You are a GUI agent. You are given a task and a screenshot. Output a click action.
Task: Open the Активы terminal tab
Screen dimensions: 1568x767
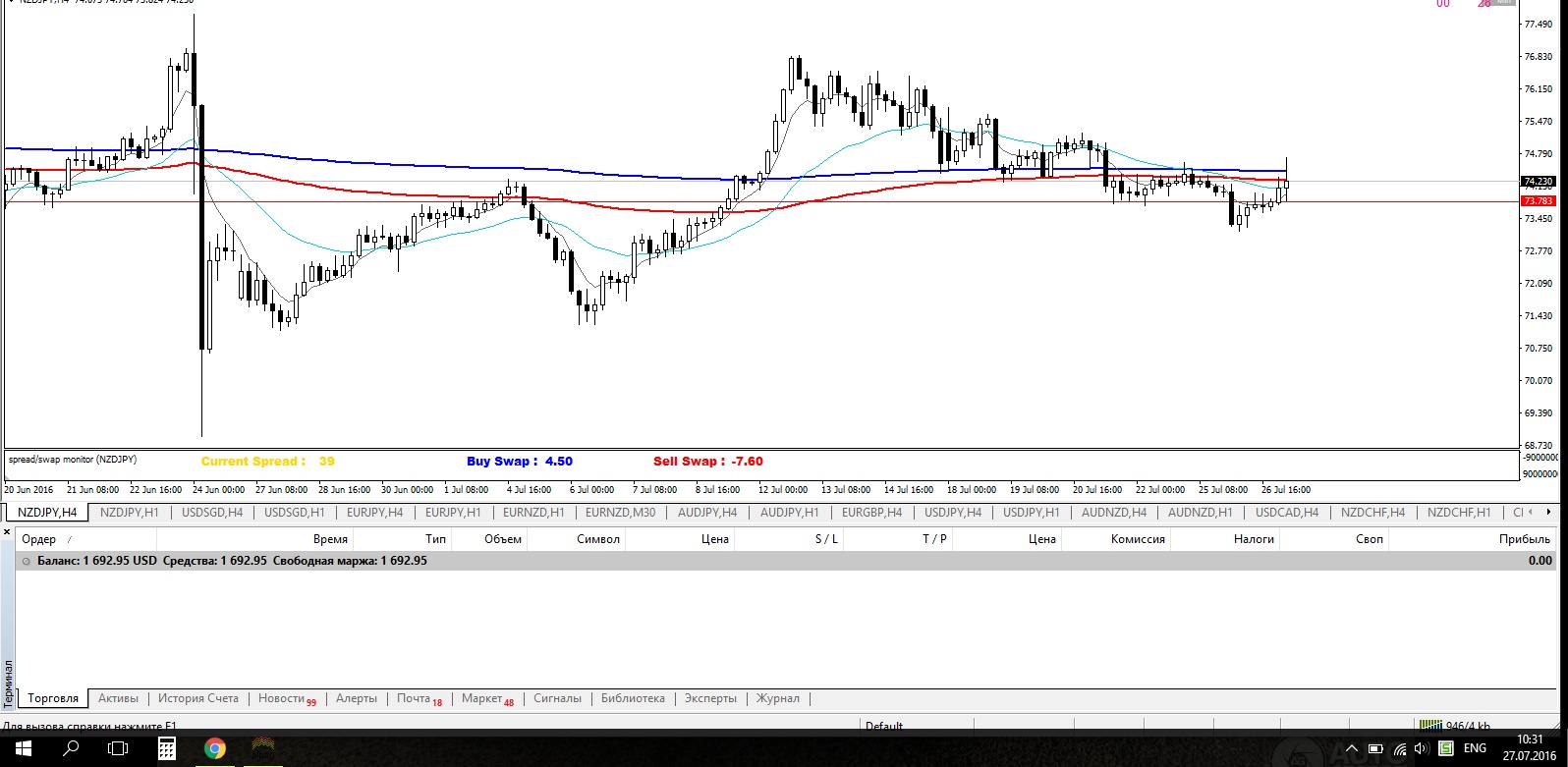(x=119, y=698)
